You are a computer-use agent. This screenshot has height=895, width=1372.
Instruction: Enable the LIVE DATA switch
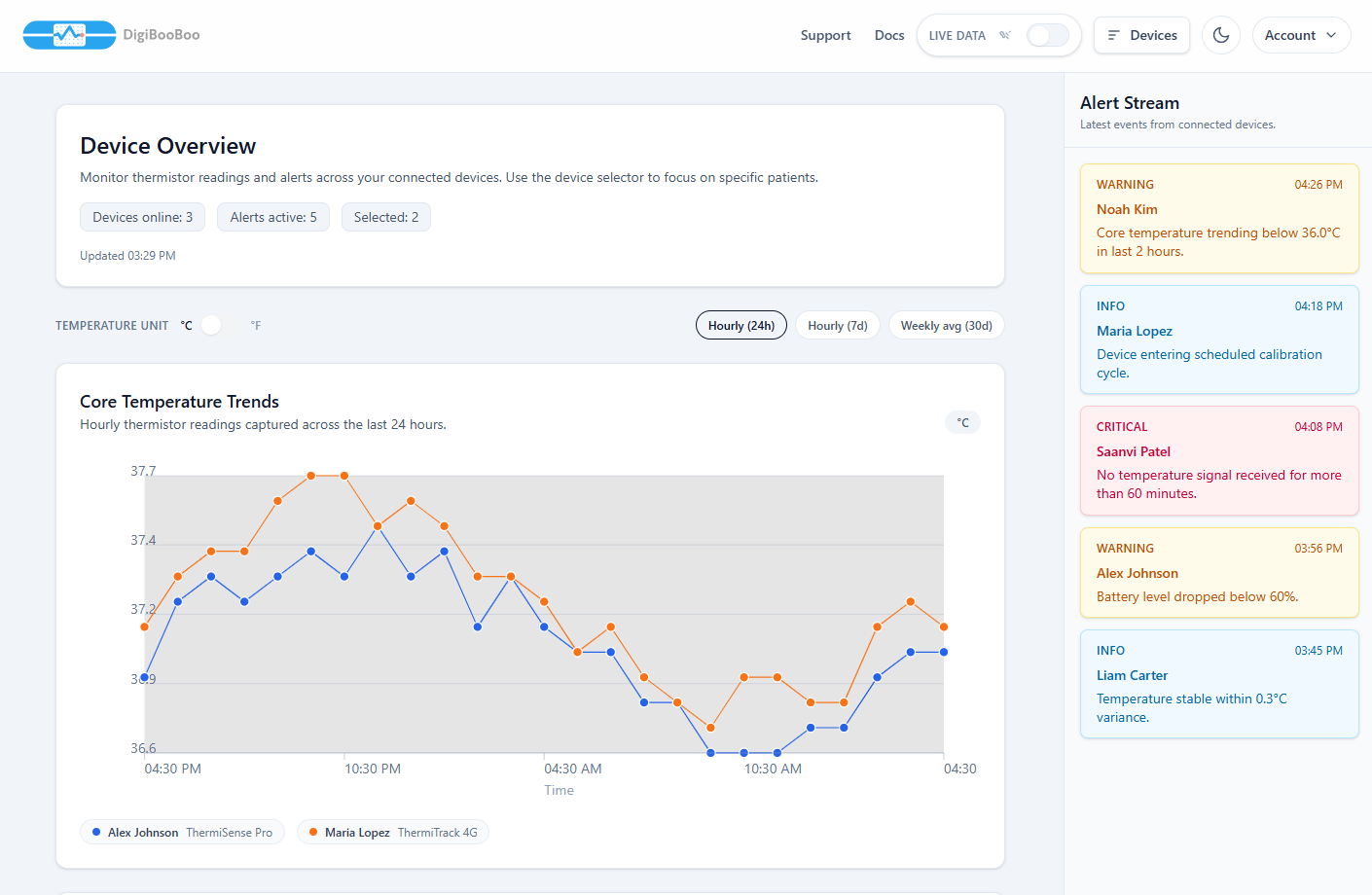pos(1047,34)
